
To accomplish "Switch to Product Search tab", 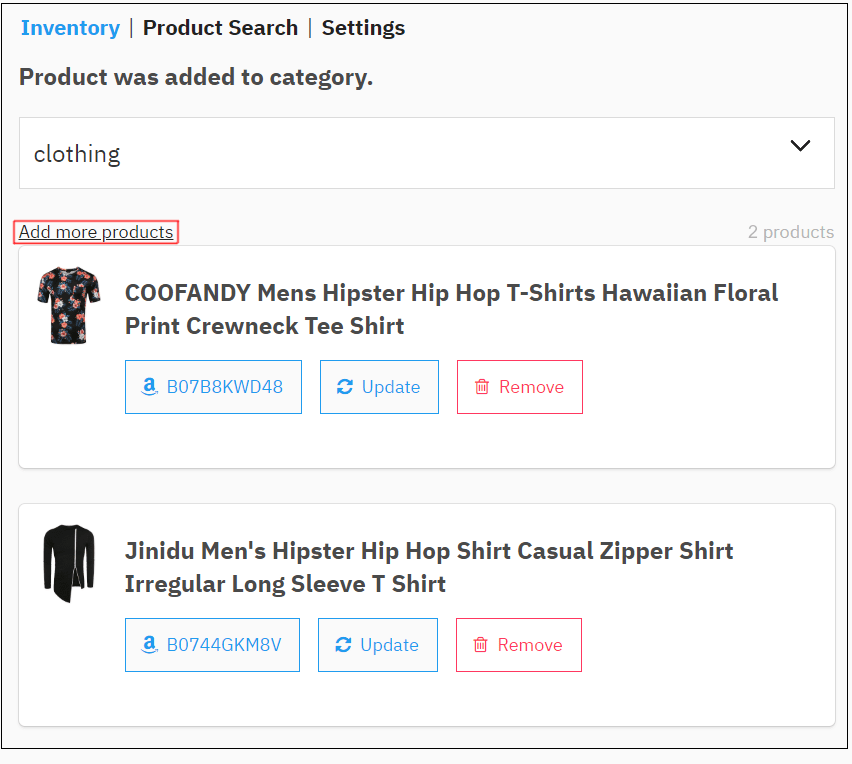I will pos(220,28).
